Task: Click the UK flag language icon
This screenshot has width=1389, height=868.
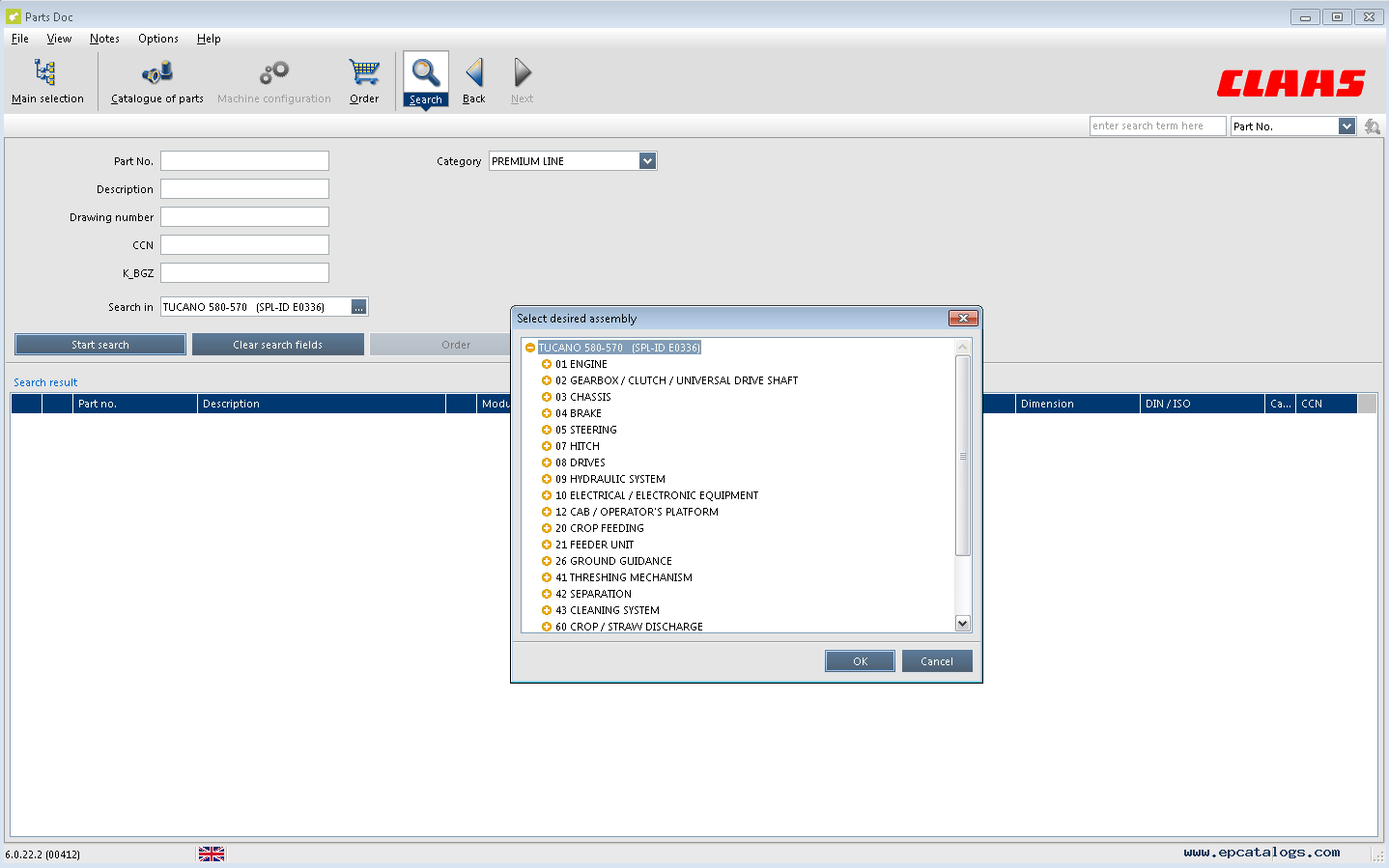Action: coord(212,854)
